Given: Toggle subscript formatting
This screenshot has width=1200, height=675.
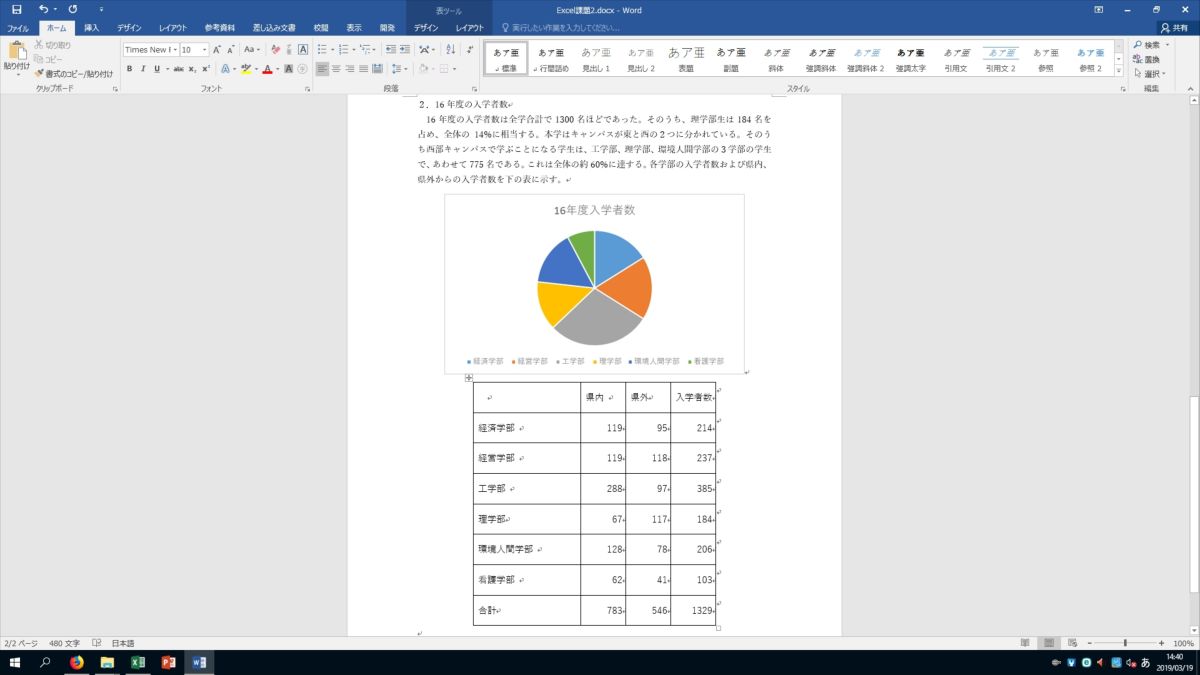Looking at the screenshot, I should pyautogui.click(x=193, y=69).
